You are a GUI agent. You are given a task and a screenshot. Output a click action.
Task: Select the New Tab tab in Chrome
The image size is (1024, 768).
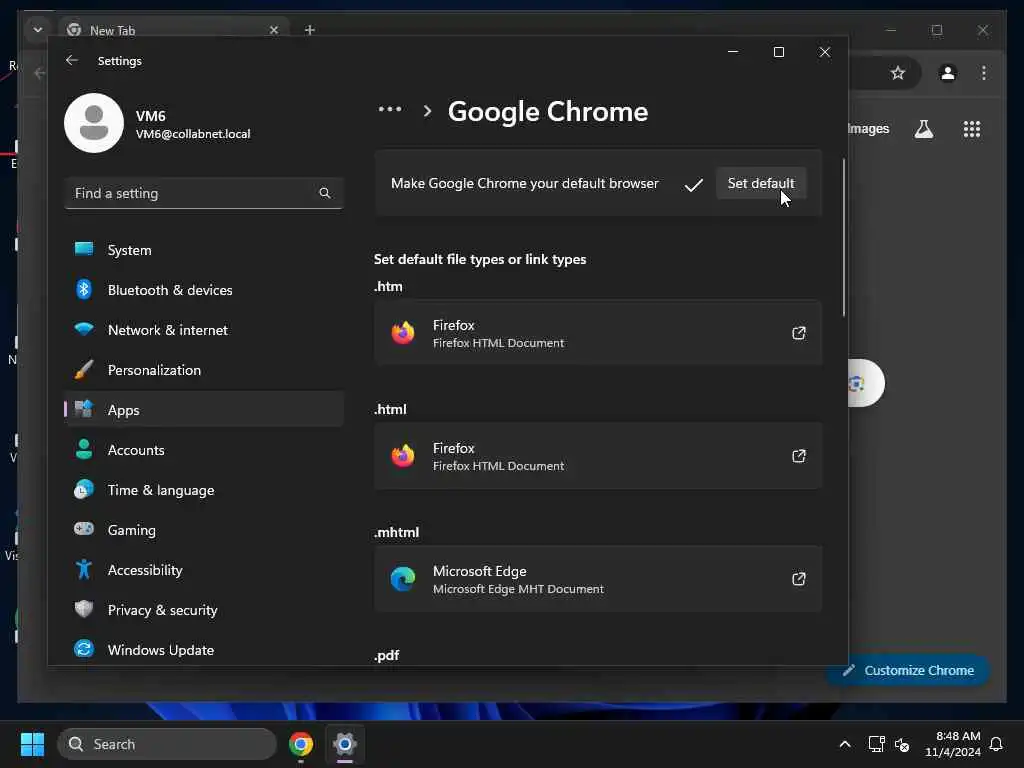pyautogui.click(x=174, y=30)
